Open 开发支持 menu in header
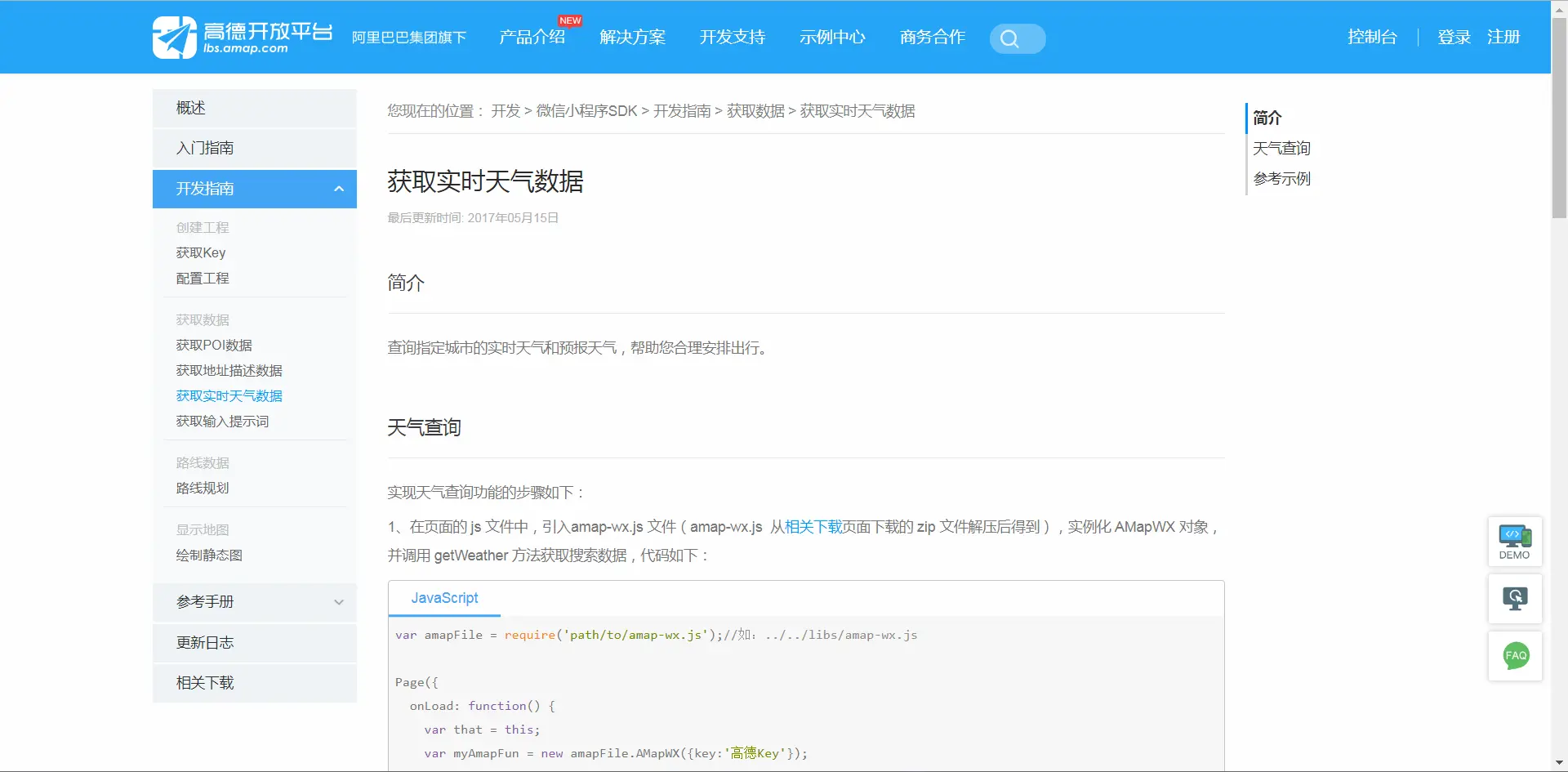The height and width of the screenshot is (772, 1568). (733, 37)
